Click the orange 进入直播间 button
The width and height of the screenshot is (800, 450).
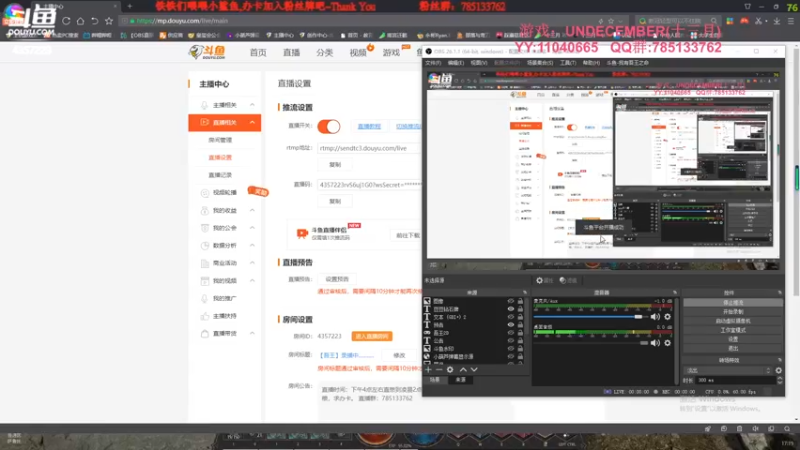coord(372,336)
